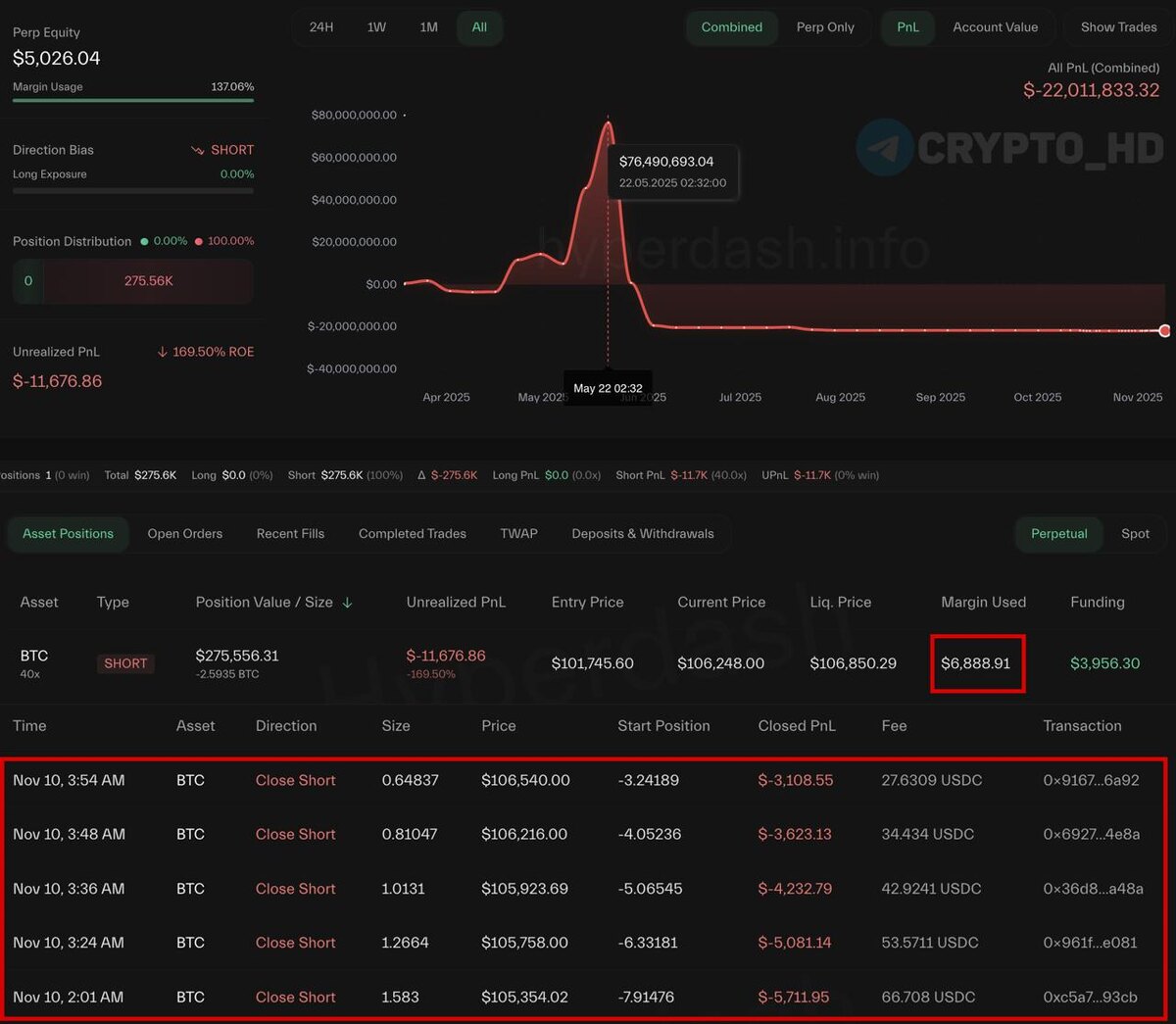Click the Margin Usage progress bar
This screenshot has width=1176, height=1024.
(x=133, y=100)
